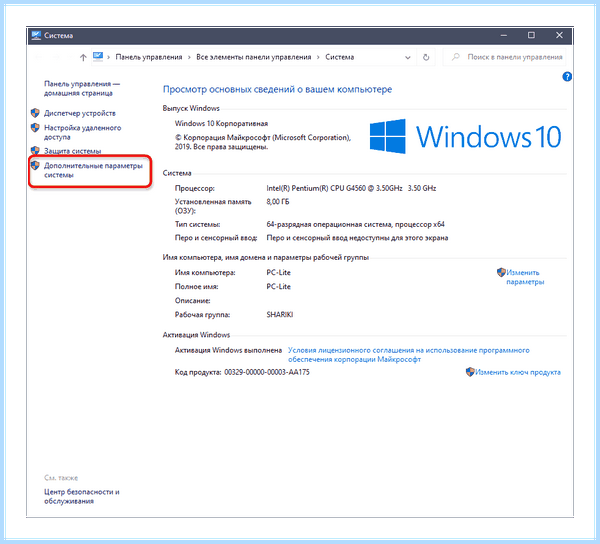Viewport: 600px width, 544px height.
Task: Select Система breadcrumb in address bar
Action: (x=340, y=57)
